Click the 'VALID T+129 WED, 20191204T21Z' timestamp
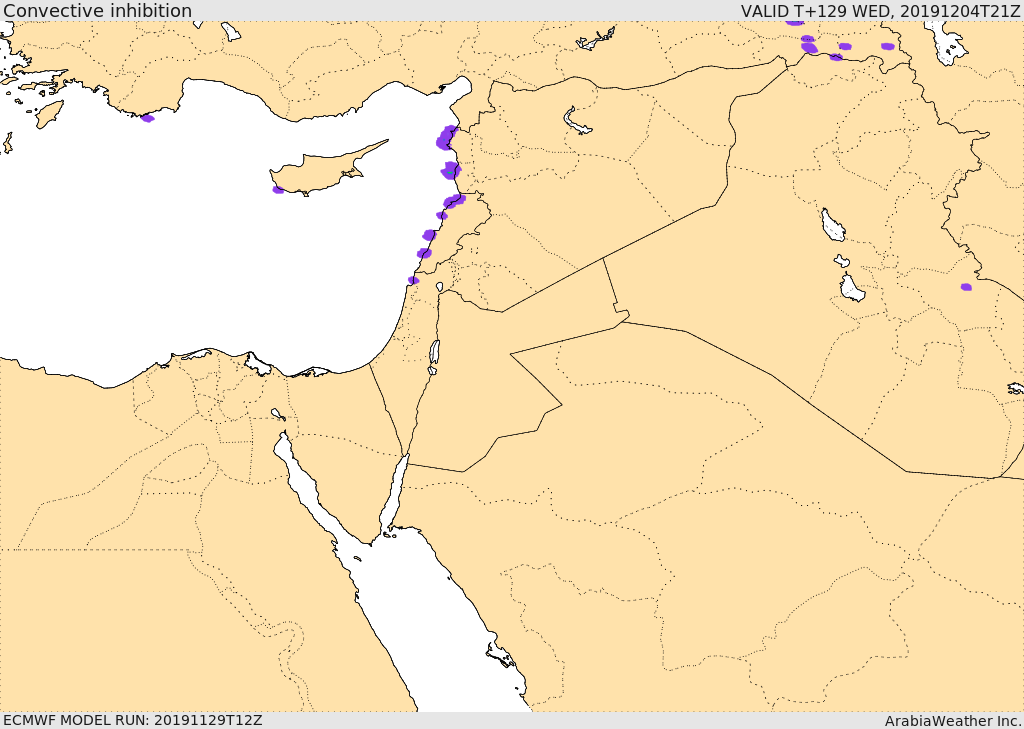This screenshot has height=729, width=1024. pyautogui.click(x=881, y=10)
